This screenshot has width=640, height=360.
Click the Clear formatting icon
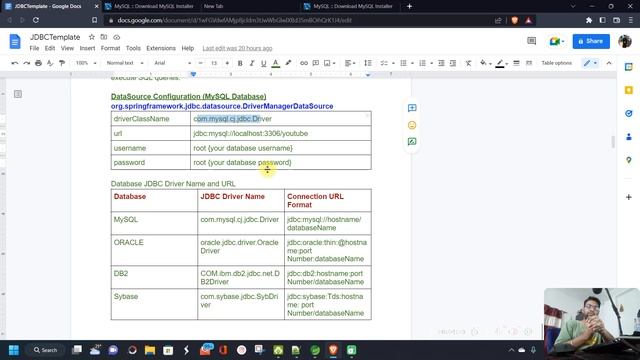click(468, 63)
